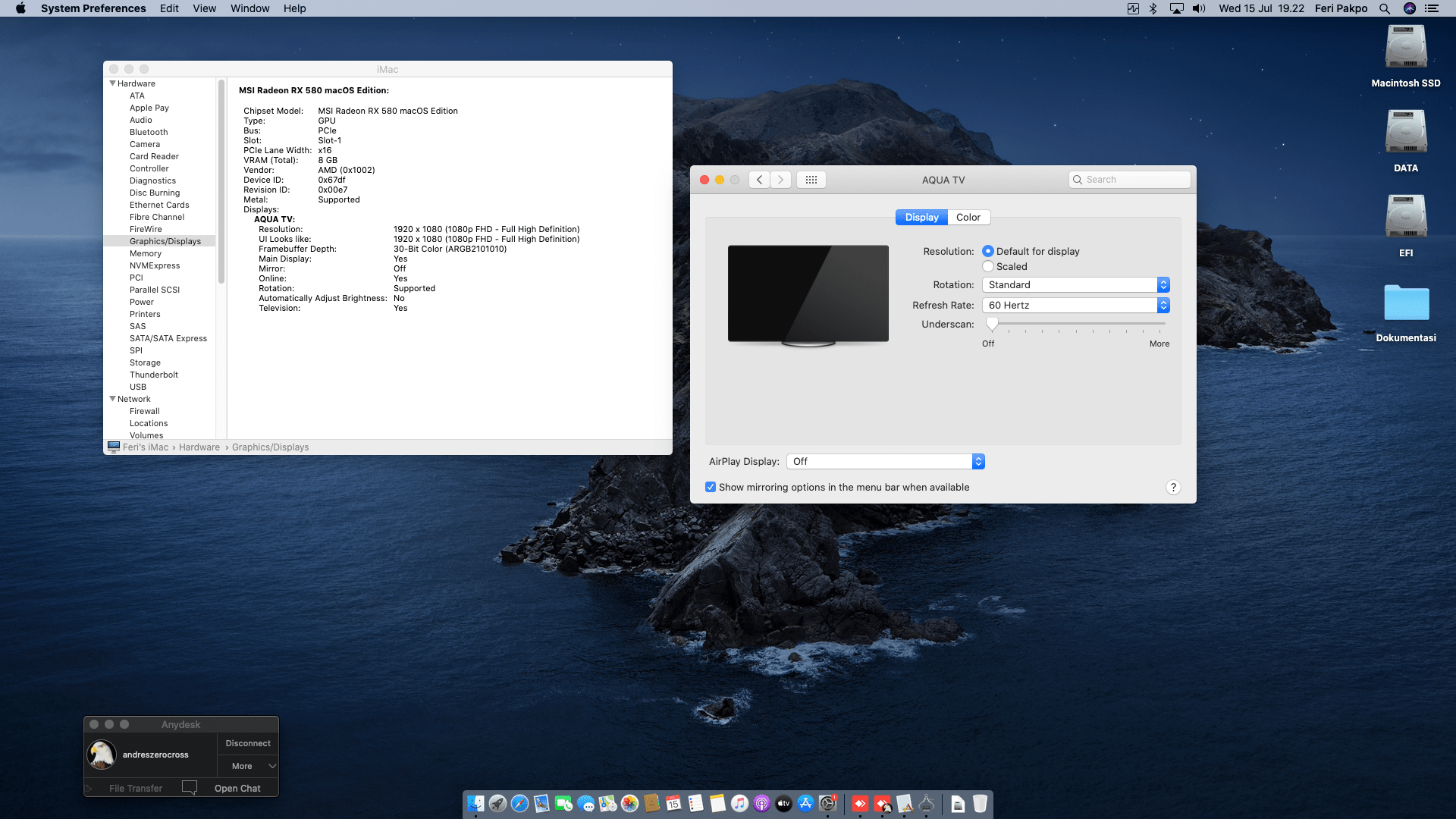Select Thunderbolt in the hardware list
This screenshot has height=819, width=1456.
(x=154, y=375)
